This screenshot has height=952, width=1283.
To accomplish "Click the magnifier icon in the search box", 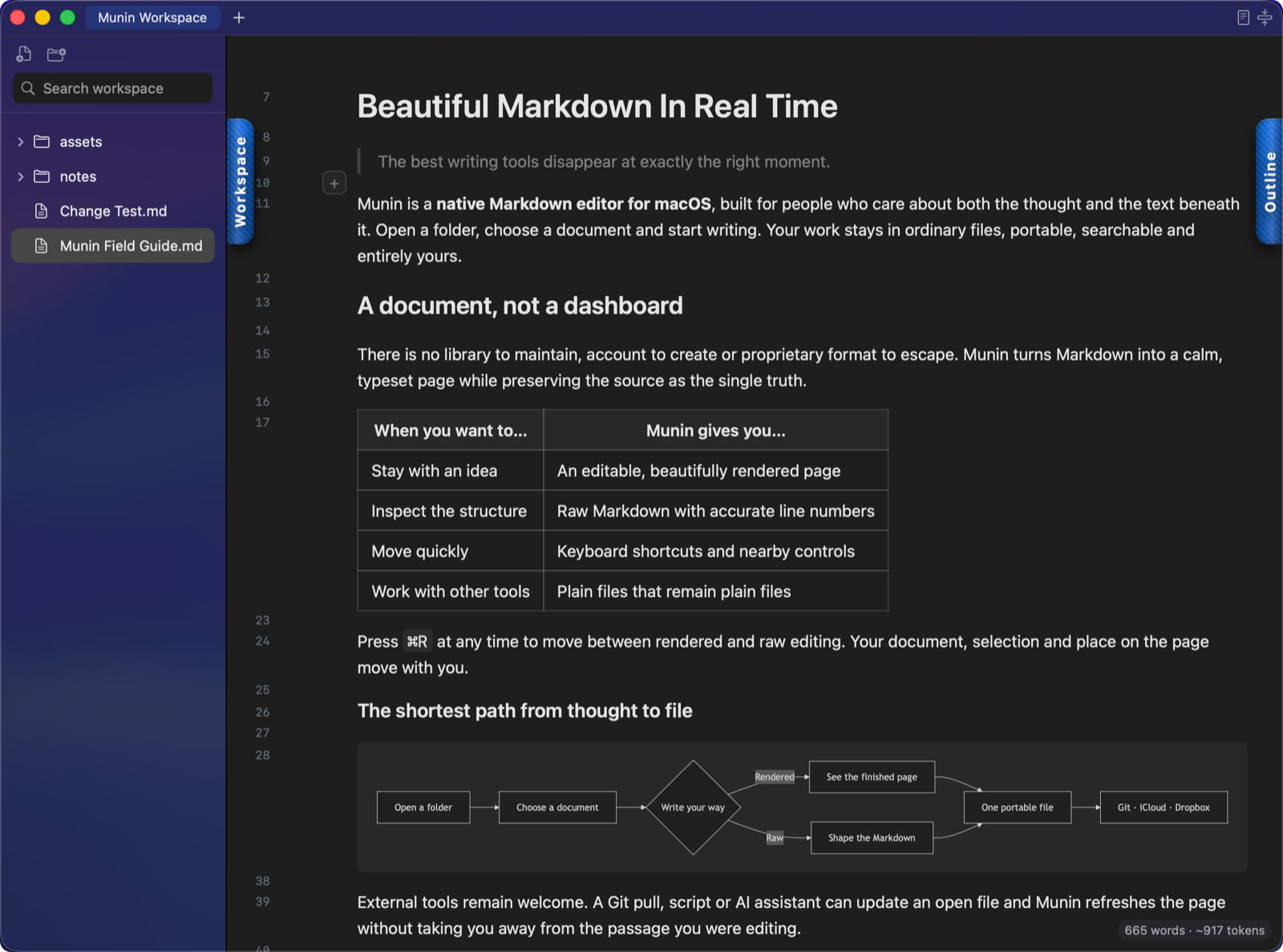I will pos(28,88).
